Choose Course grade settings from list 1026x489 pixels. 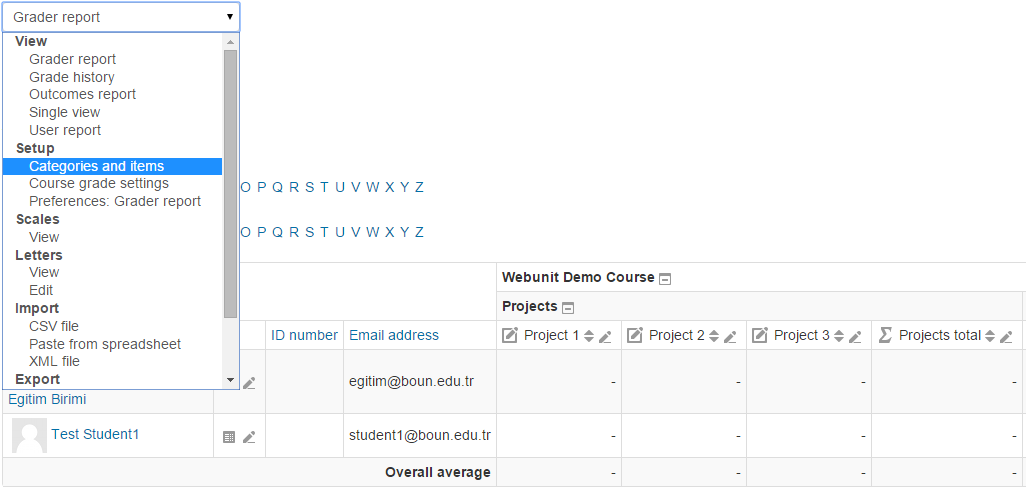[99, 183]
